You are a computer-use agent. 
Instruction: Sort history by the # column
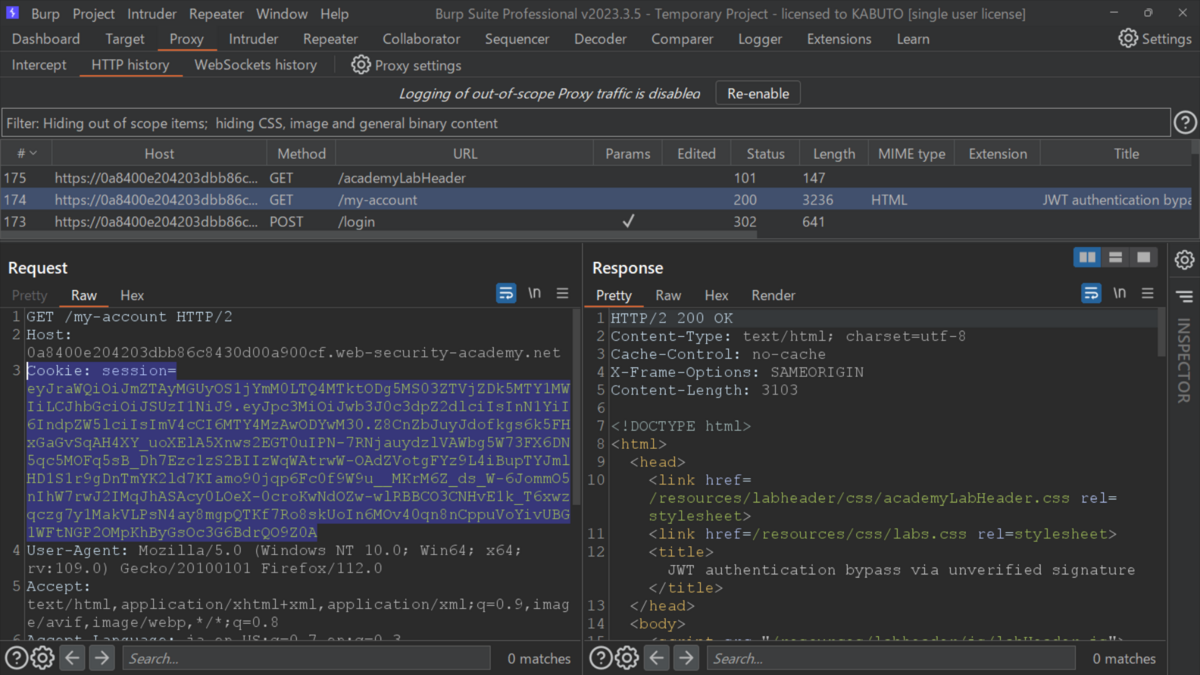[x=26, y=153]
